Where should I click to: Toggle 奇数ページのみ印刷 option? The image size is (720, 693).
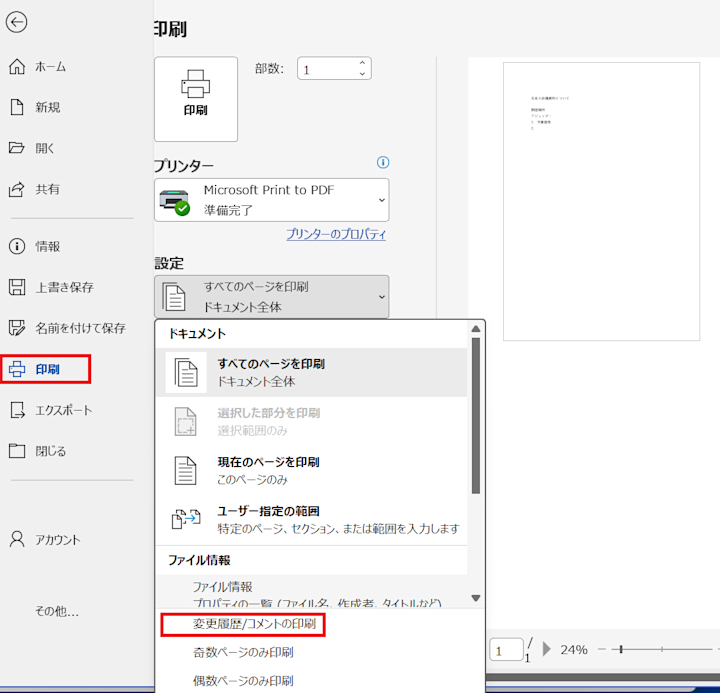pos(243,652)
